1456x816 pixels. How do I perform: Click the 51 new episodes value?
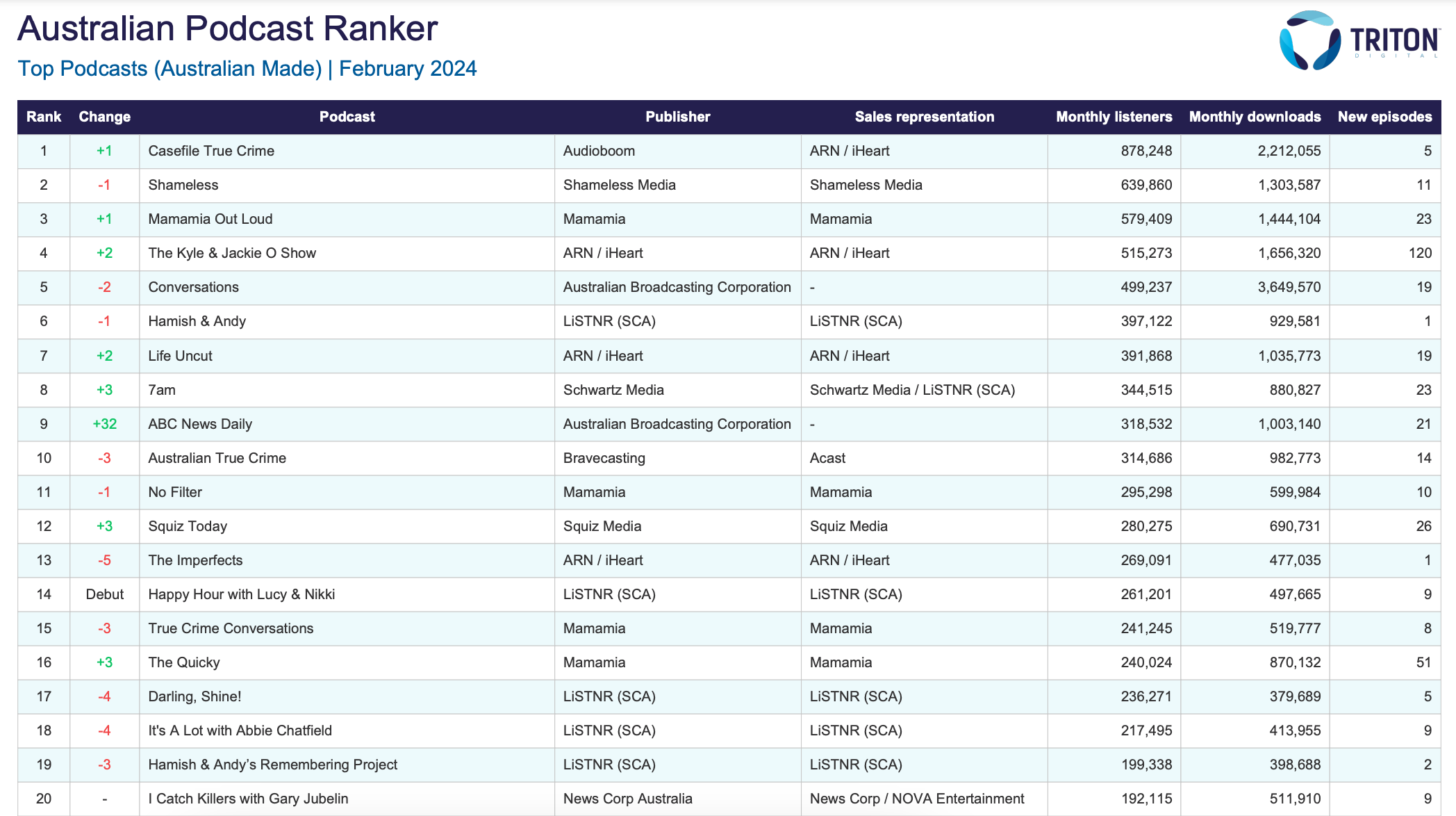pos(1424,662)
